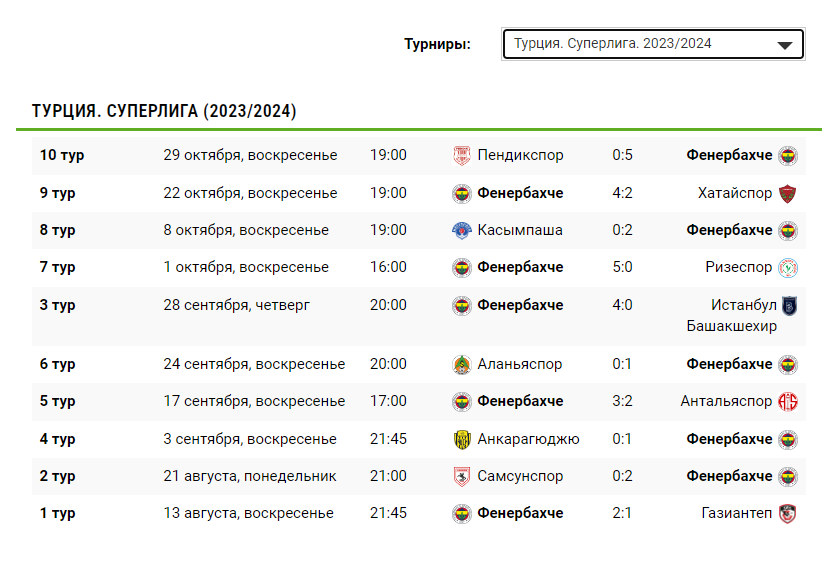Click the Antalyaspor crest icon

click(788, 401)
